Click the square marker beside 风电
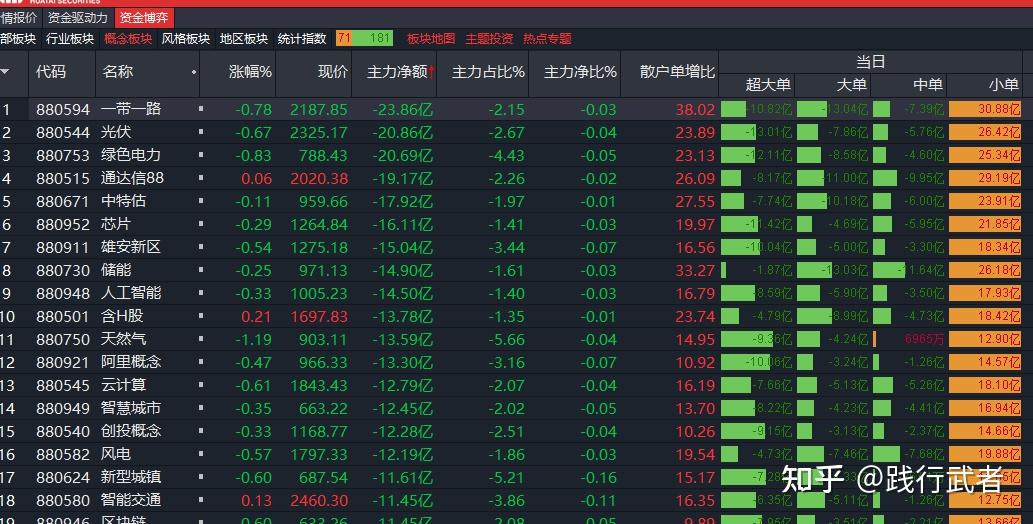The height and width of the screenshot is (524, 1033). point(201,454)
